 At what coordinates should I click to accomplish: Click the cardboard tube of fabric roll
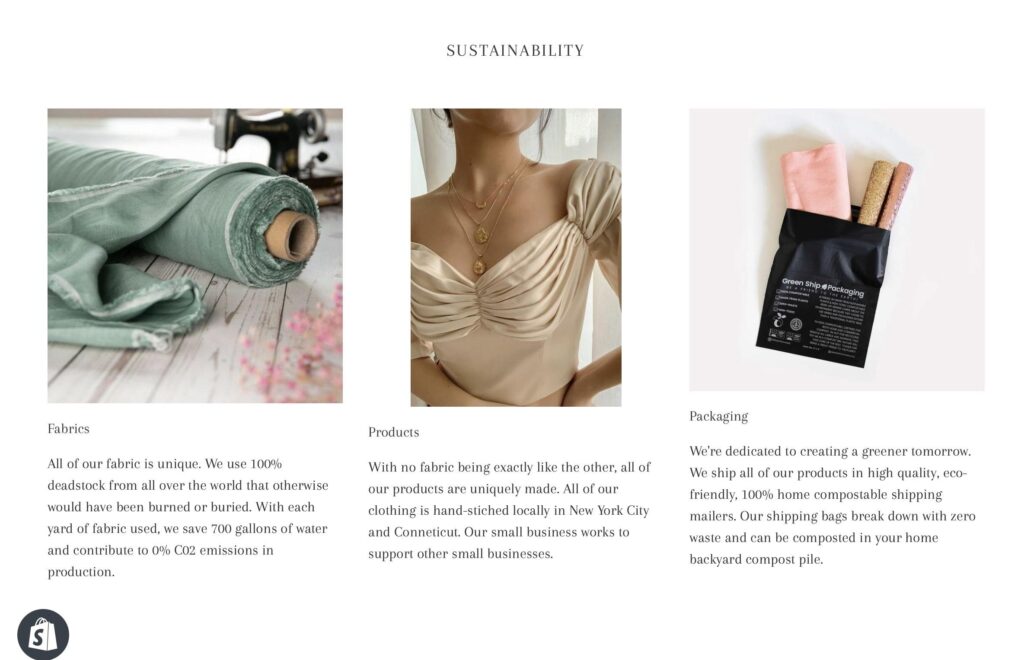(x=291, y=236)
